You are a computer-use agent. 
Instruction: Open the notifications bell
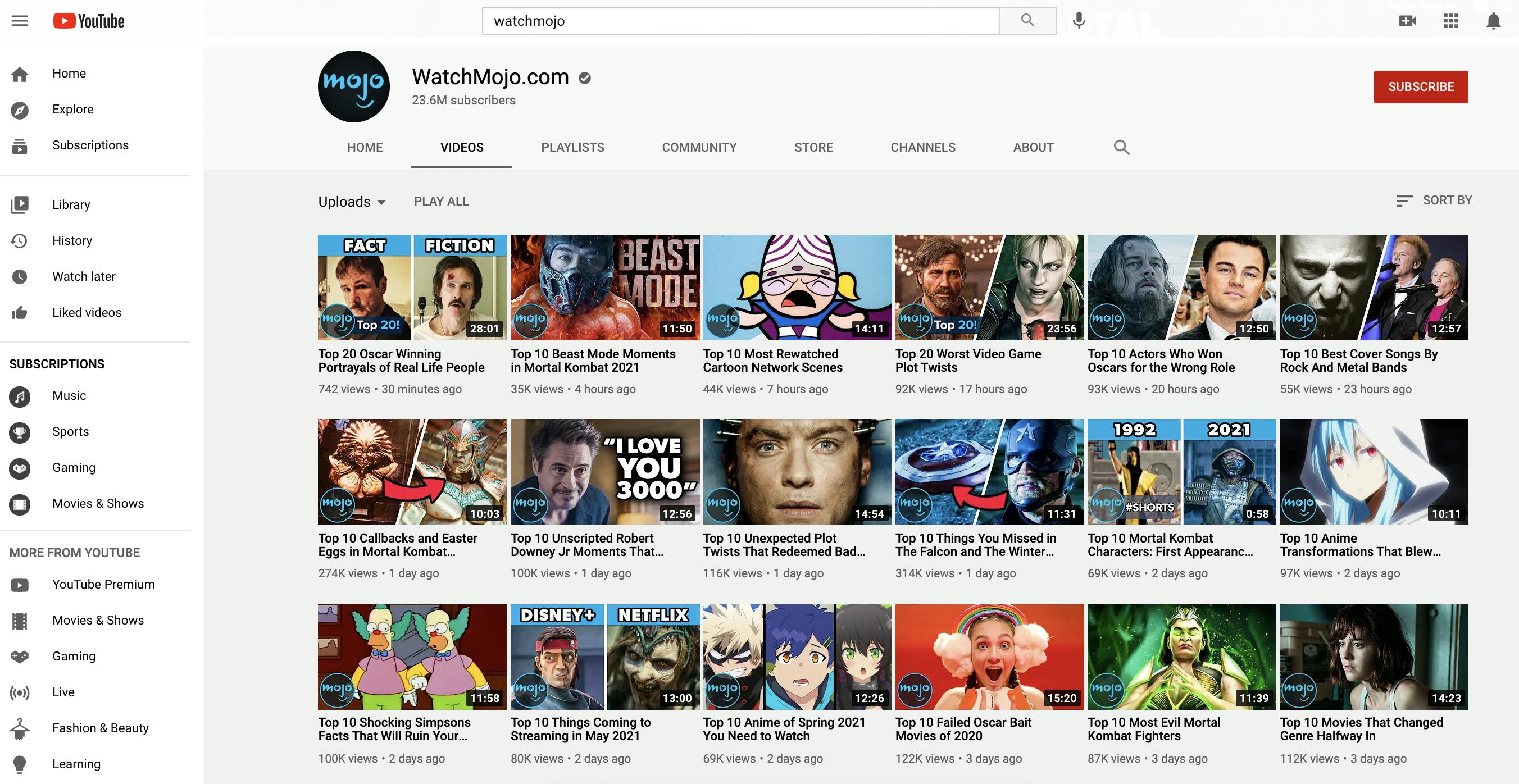(x=1493, y=21)
